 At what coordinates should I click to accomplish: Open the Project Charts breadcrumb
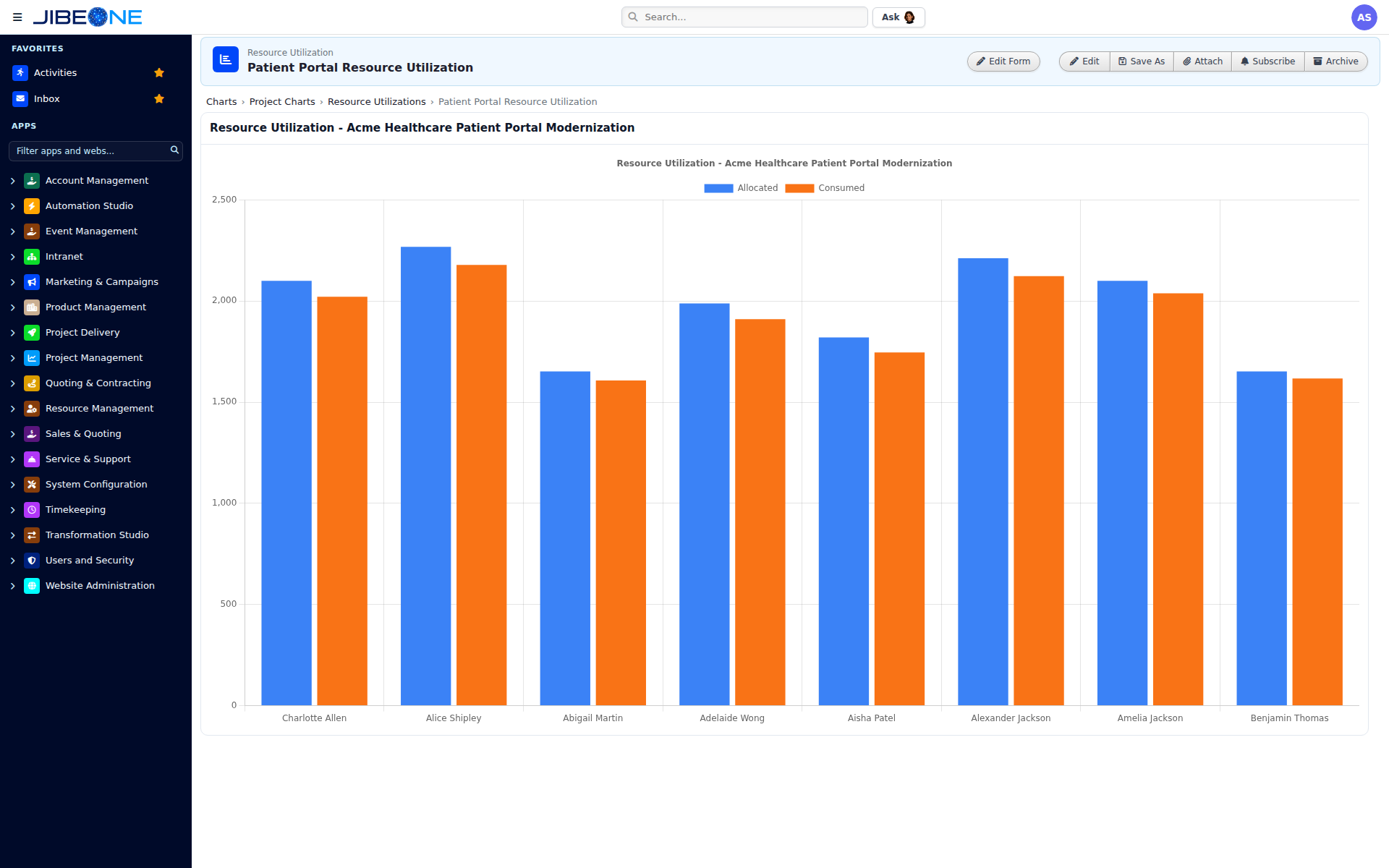[282, 102]
